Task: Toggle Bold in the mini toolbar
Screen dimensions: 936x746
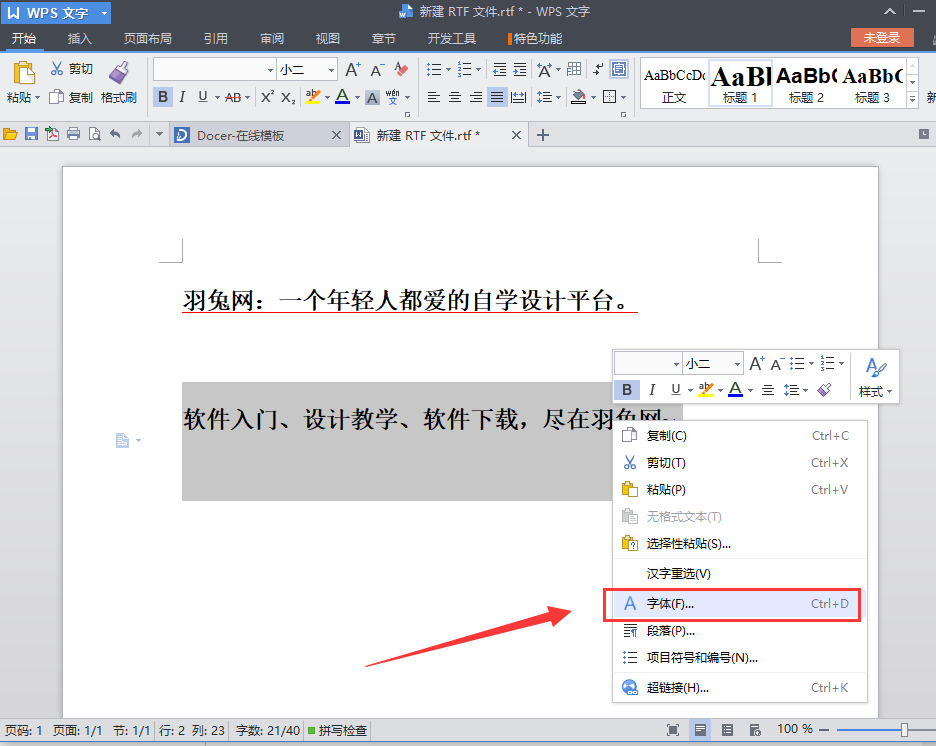Action: pyautogui.click(x=627, y=390)
